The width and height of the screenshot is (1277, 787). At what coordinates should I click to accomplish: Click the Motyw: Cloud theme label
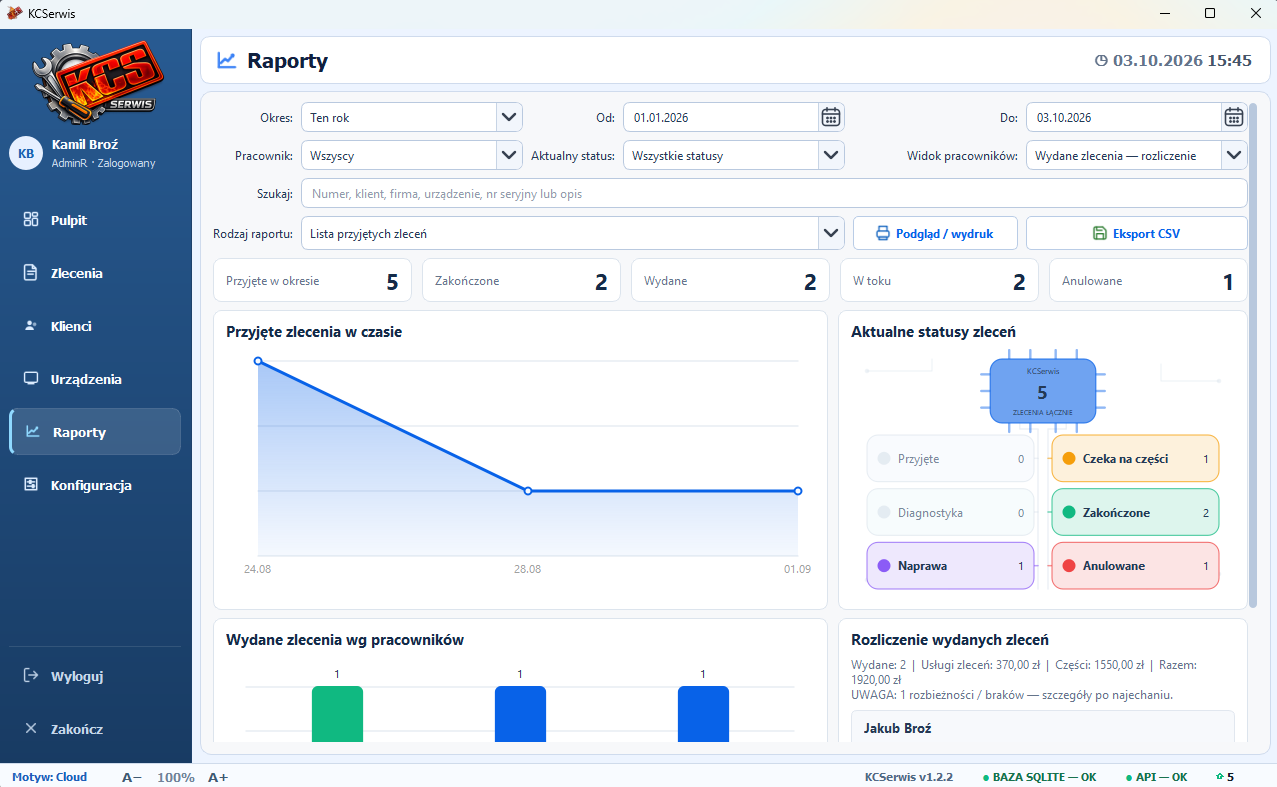[x=50, y=777]
